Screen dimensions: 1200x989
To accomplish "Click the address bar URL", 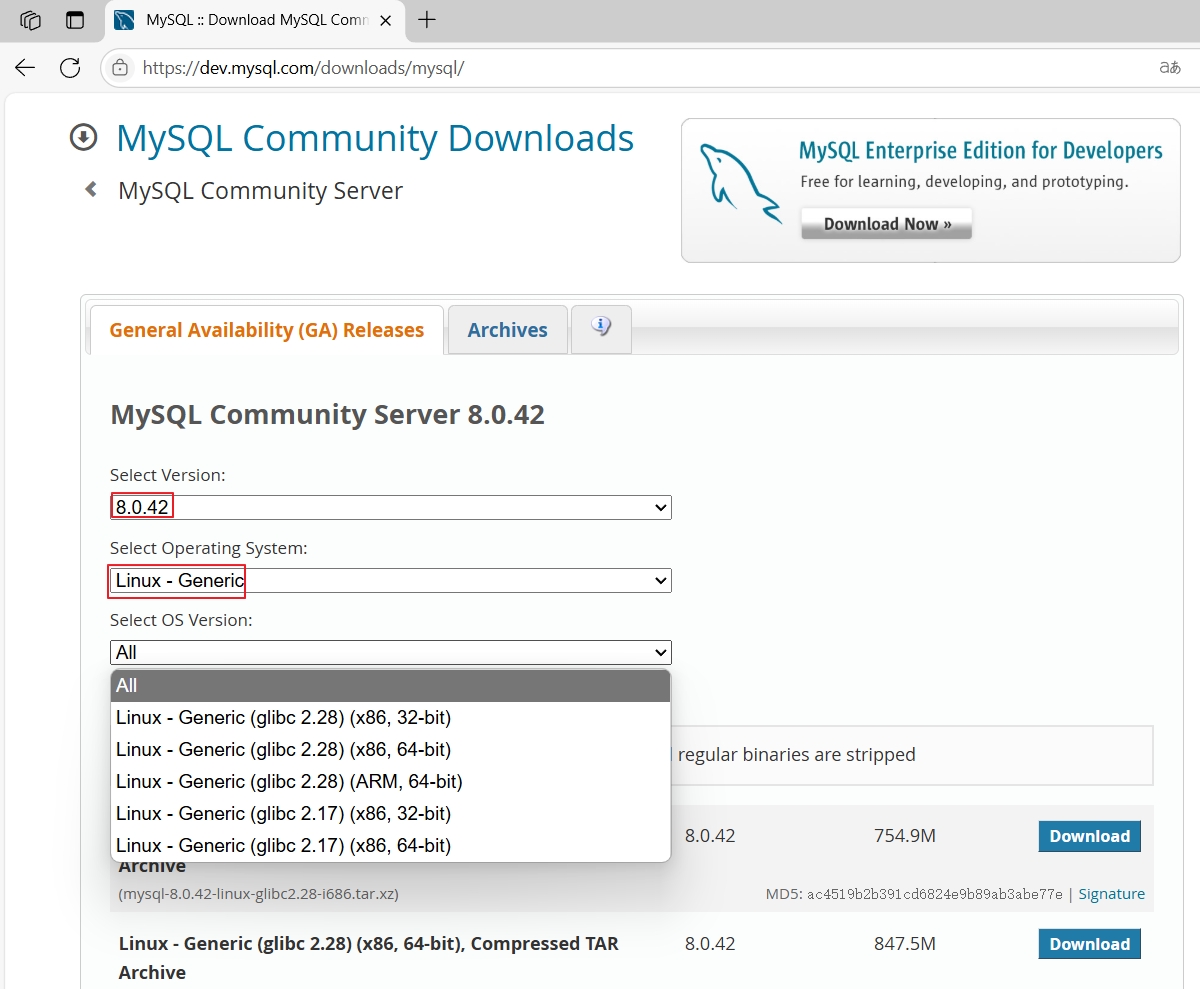I will coord(304,68).
